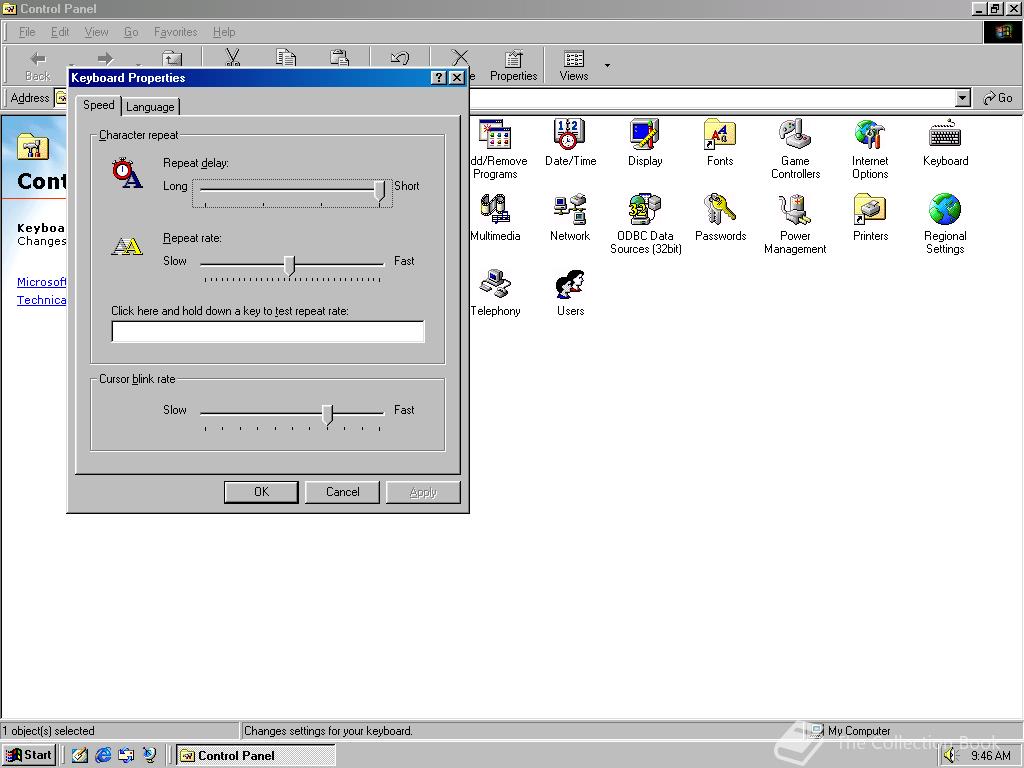The image size is (1024, 768).
Task: Open the Edit menu
Action: click(x=60, y=32)
